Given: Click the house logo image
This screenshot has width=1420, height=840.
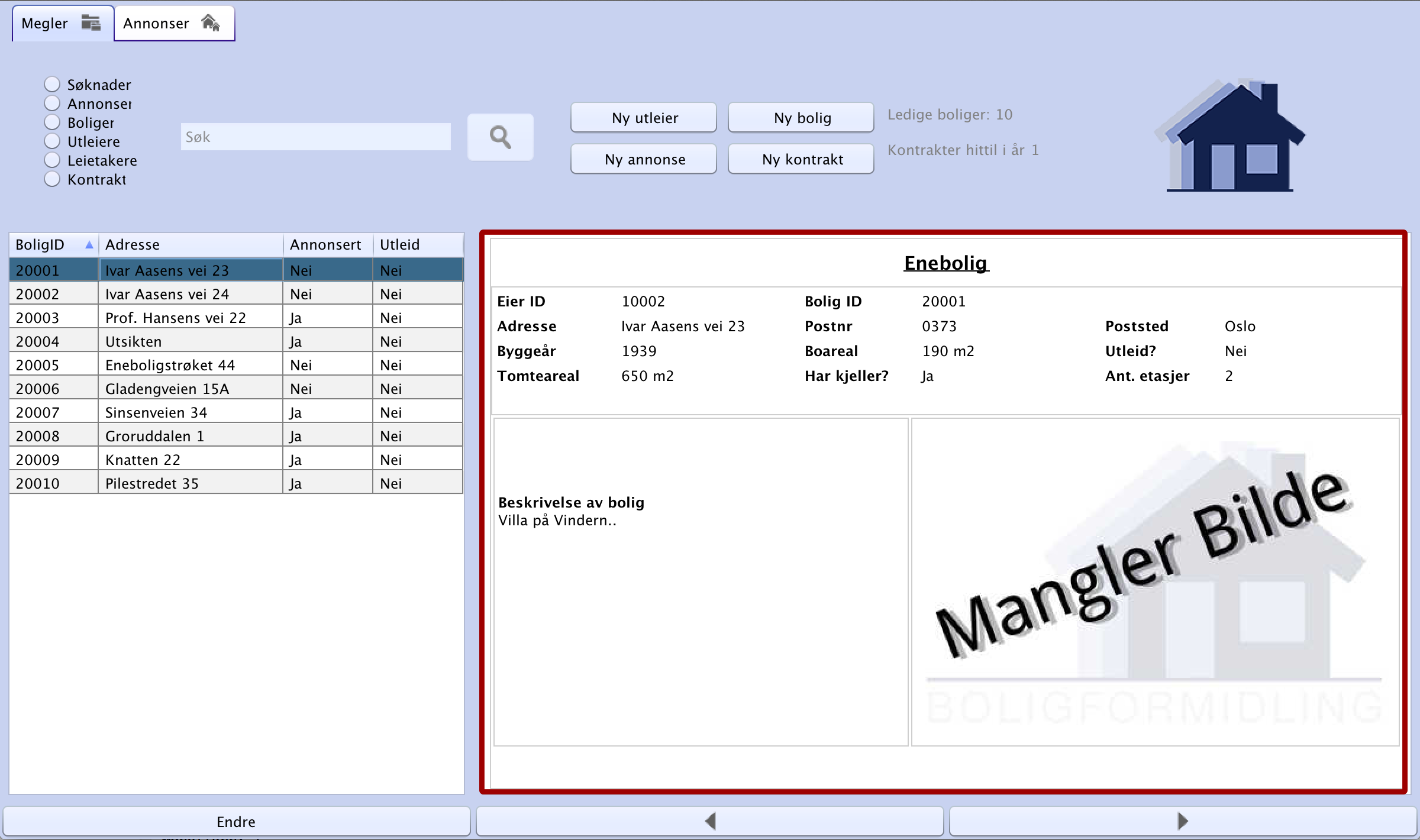Looking at the screenshot, I should pyautogui.click(x=1229, y=135).
